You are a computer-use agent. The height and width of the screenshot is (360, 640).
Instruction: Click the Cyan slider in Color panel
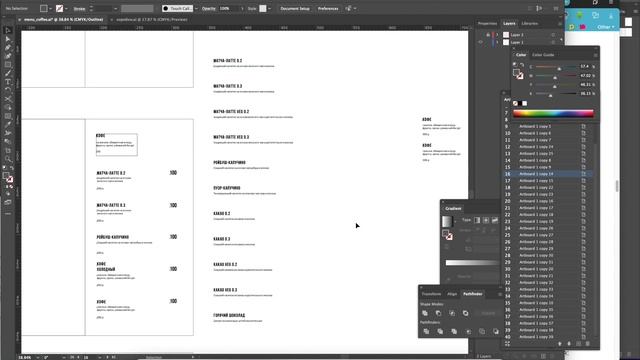[555, 67]
